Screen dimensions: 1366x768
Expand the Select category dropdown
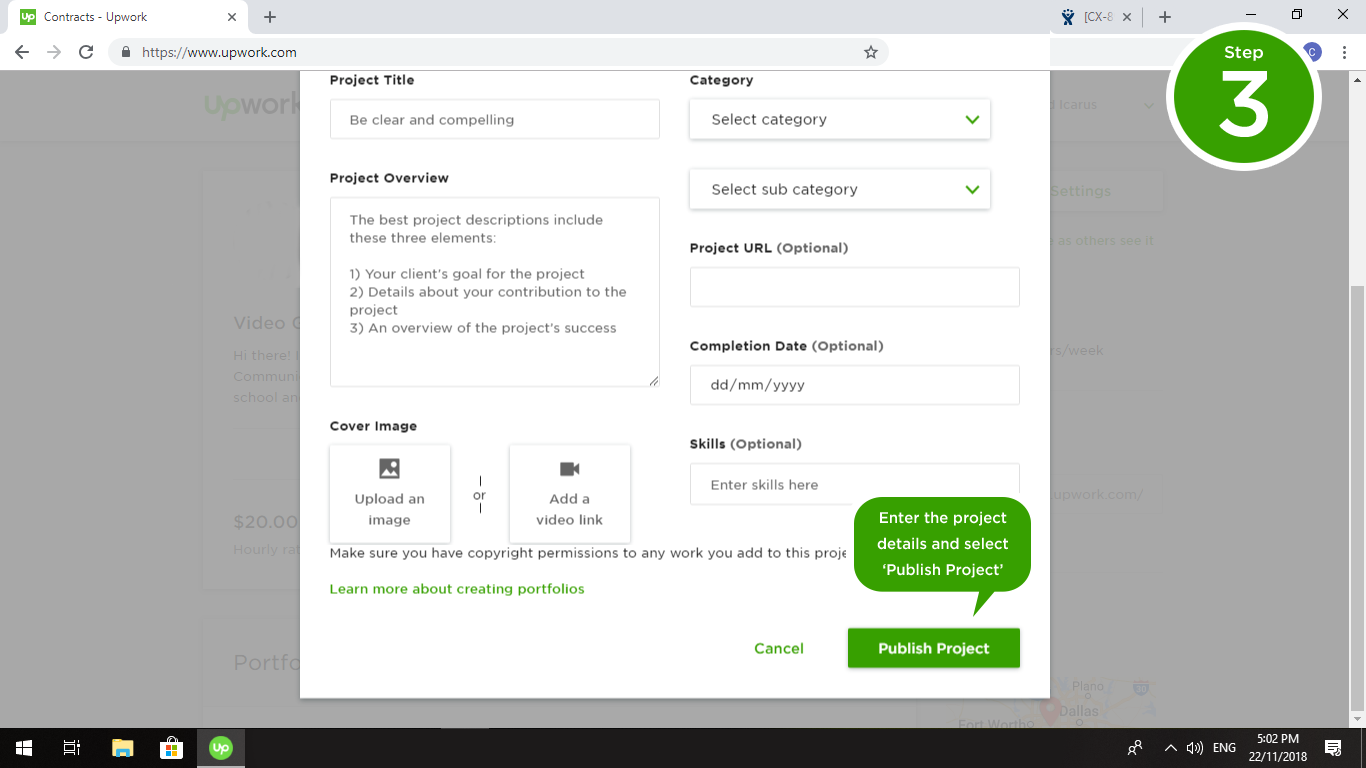839,119
